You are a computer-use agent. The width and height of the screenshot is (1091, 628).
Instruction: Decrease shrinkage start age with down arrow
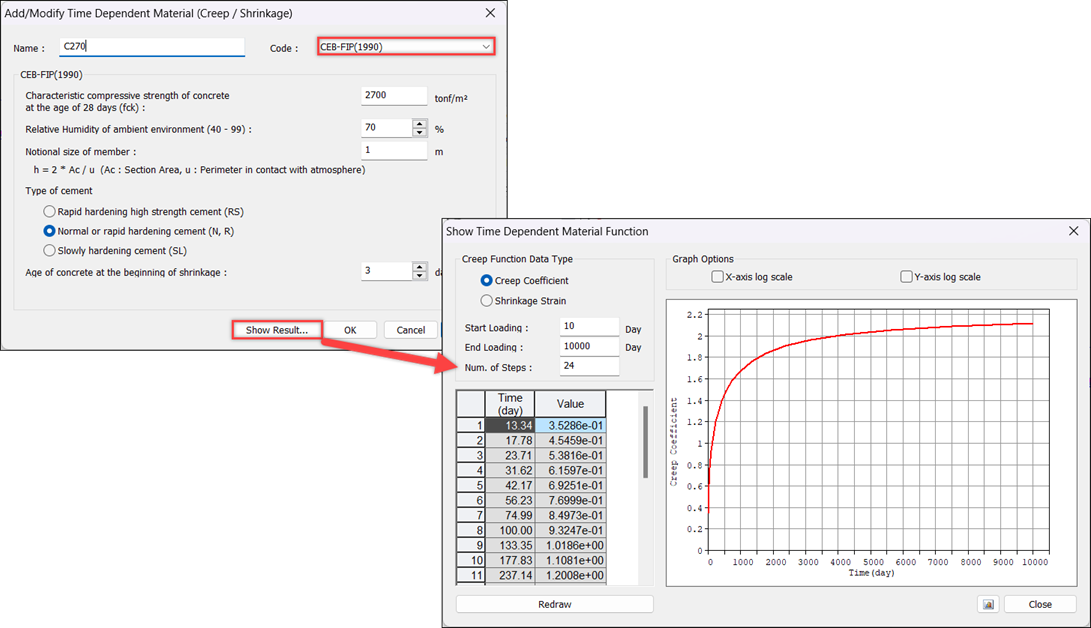coord(420,275)
